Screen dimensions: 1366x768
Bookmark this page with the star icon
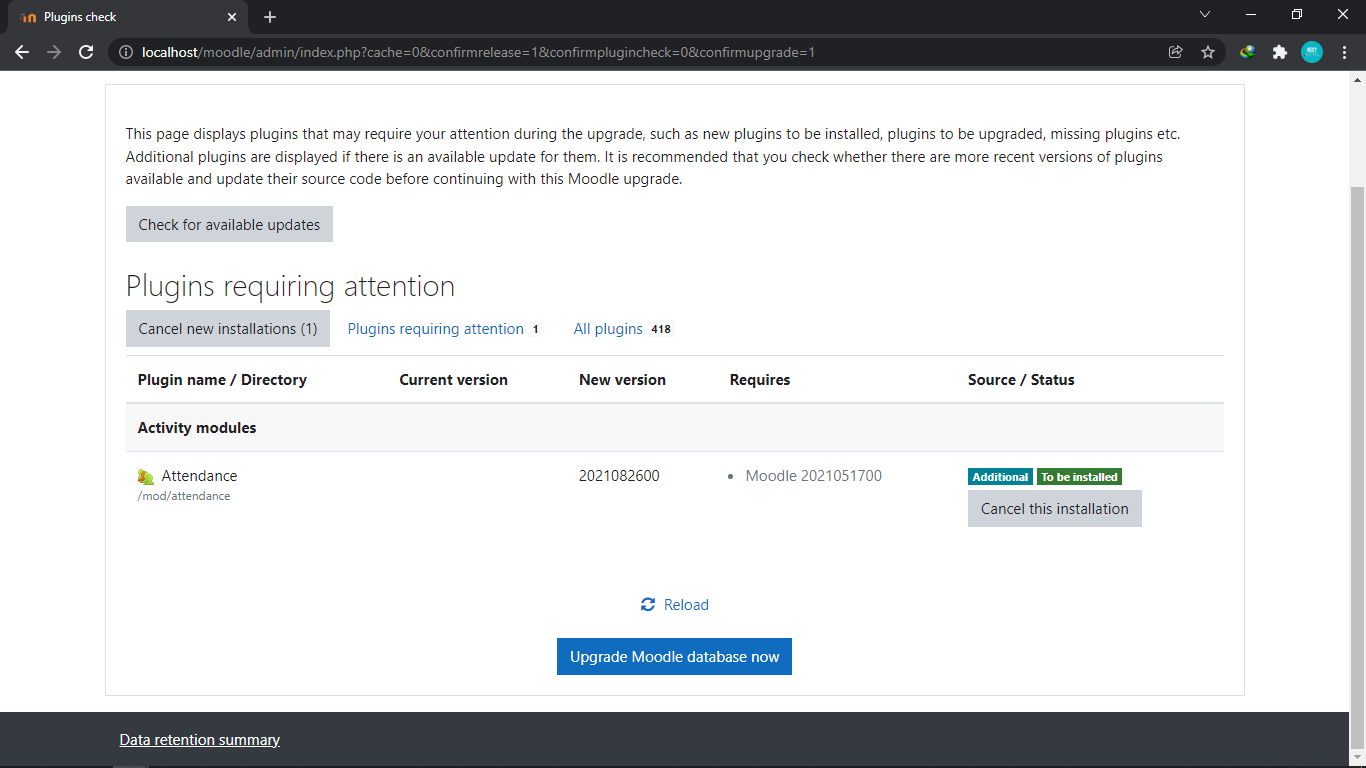click(1208, 52)
